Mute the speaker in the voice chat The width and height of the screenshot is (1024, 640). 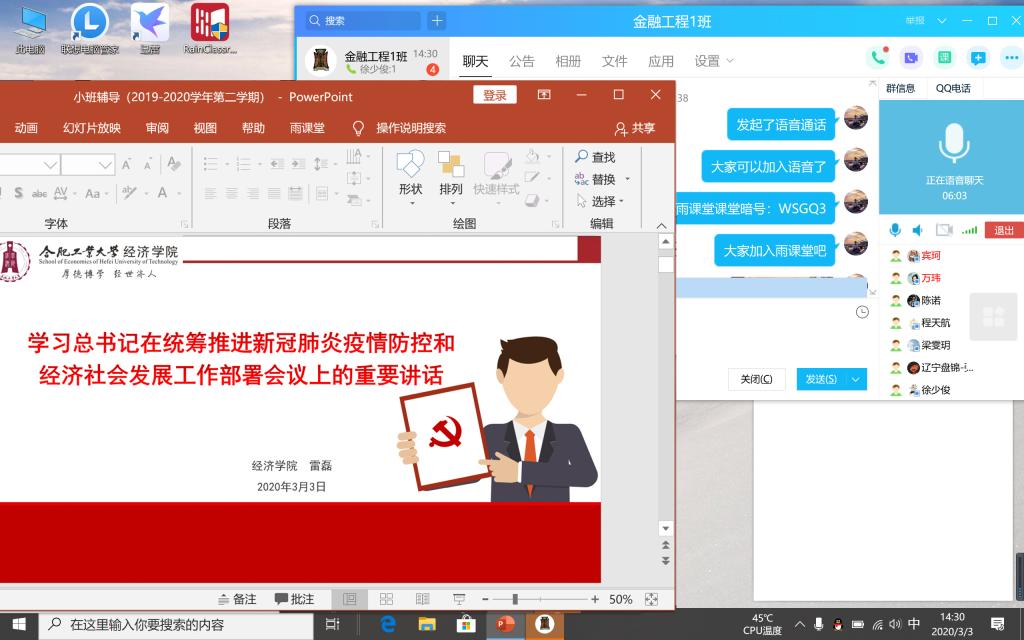pos(918,230)
